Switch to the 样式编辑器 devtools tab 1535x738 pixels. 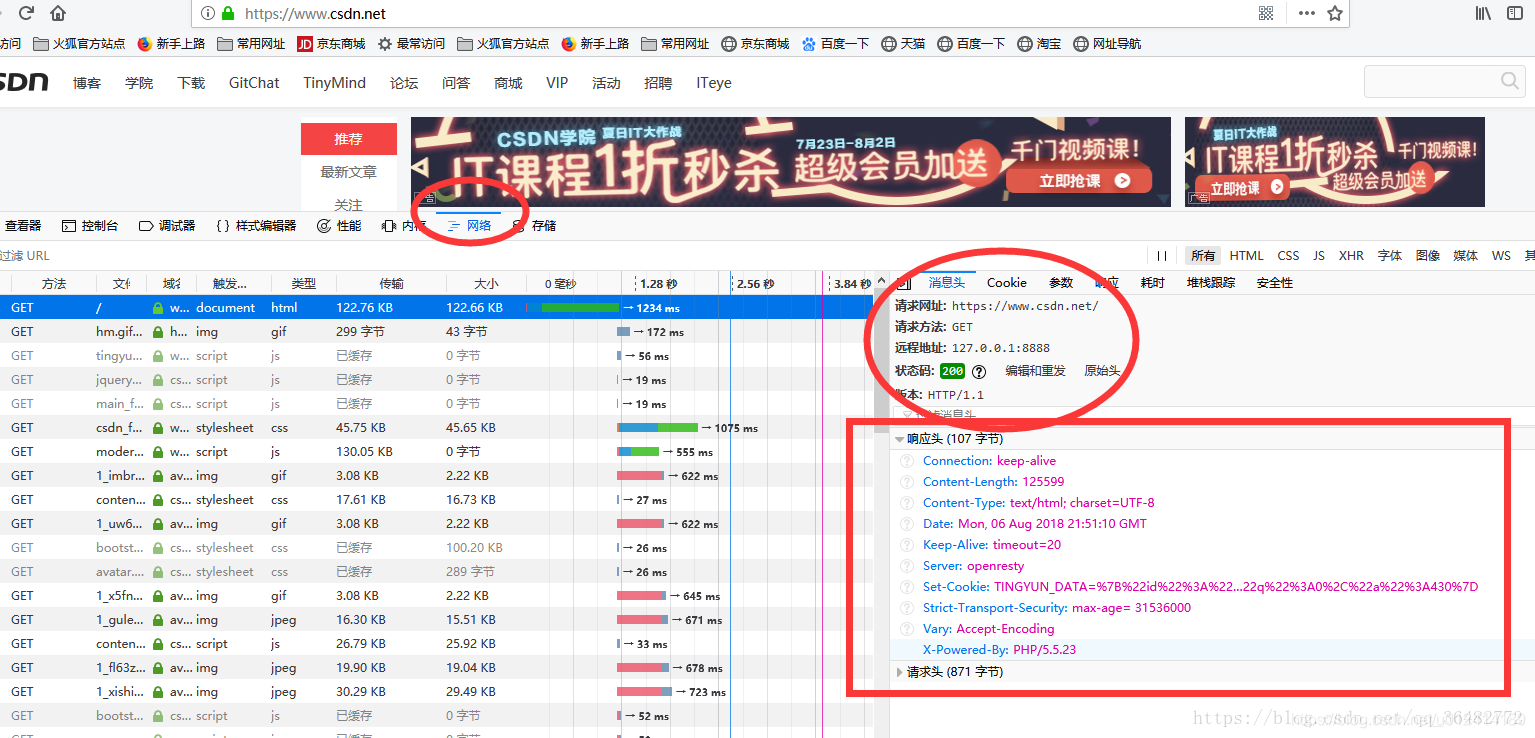pos(256,226)
